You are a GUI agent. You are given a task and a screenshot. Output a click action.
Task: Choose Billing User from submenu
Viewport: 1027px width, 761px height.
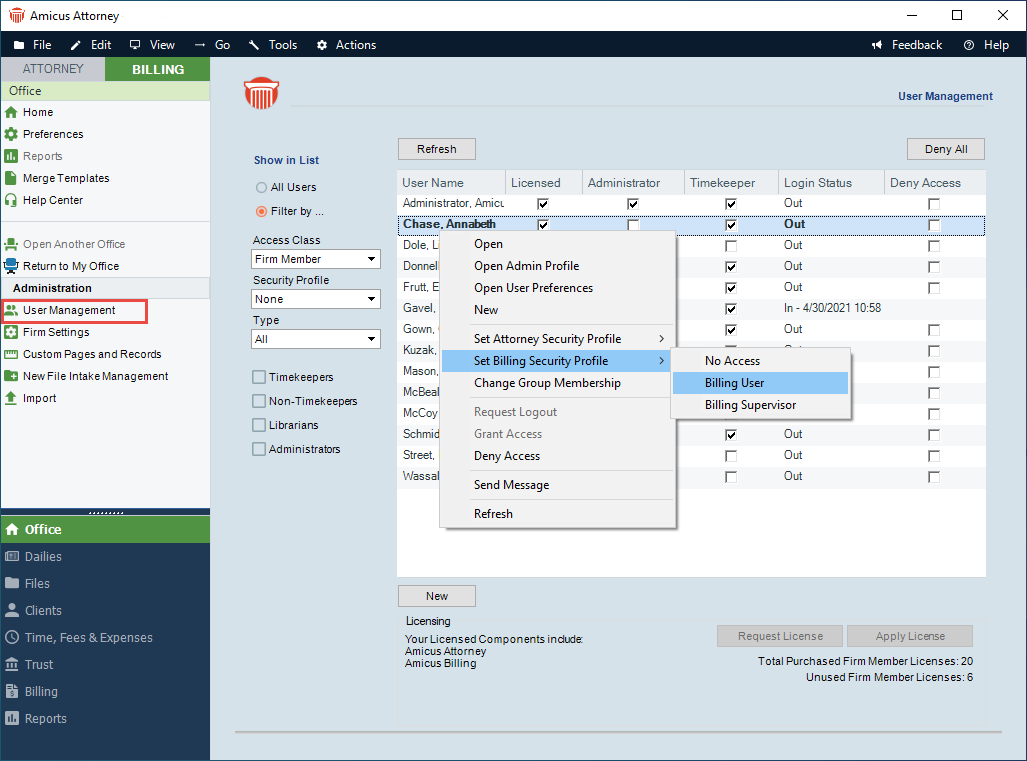click(x=760, y=383)
